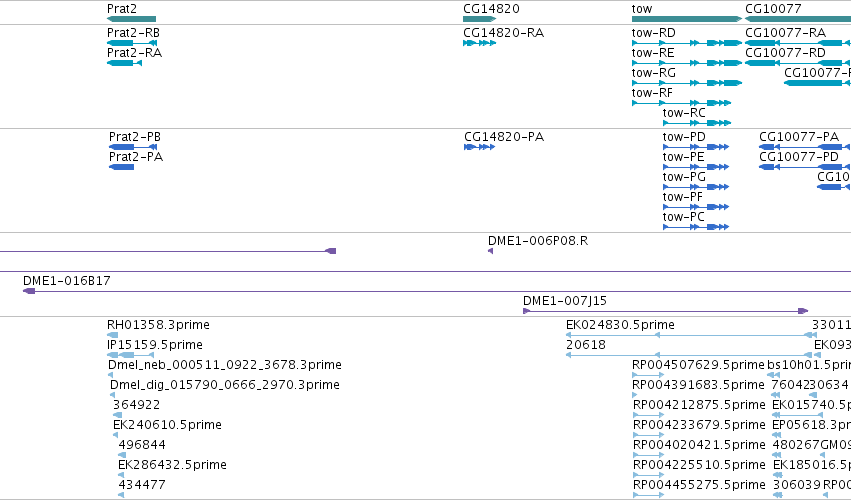The height and width of the screenshot is (500, 851).
Task: Select the Prat2 gene glyph
Action: tap(131, 19)
